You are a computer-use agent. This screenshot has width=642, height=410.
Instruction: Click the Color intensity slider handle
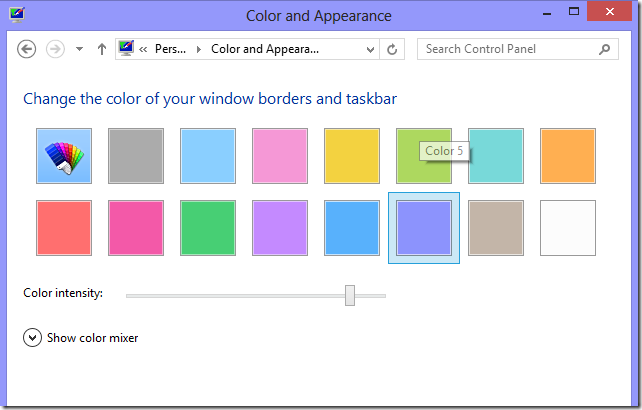(x=350, y=295)
